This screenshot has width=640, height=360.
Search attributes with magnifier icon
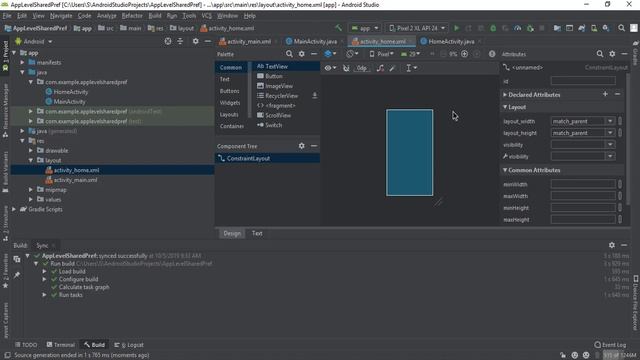pyautogui.click(x=600, y=54)
